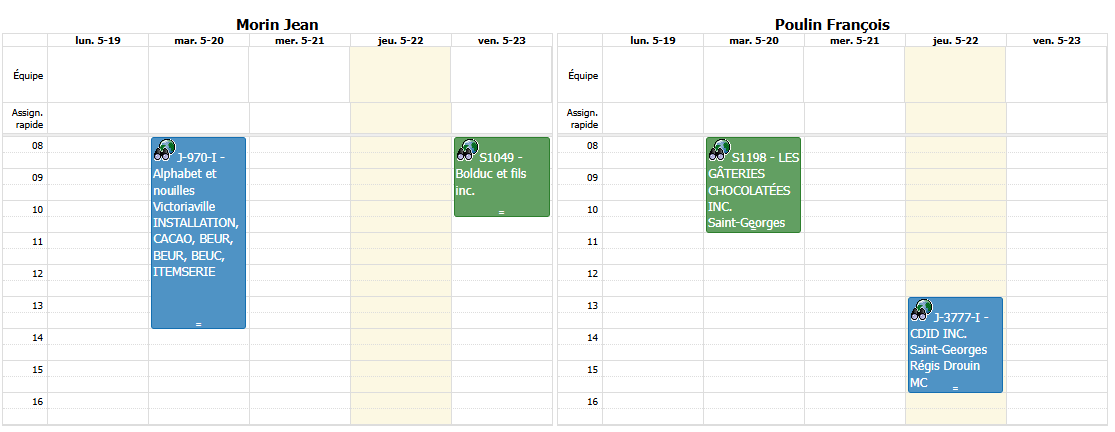Select Morin Jean's mar. 5-20 column header
Screen dimensions: 1115x432
coord(198,40)
